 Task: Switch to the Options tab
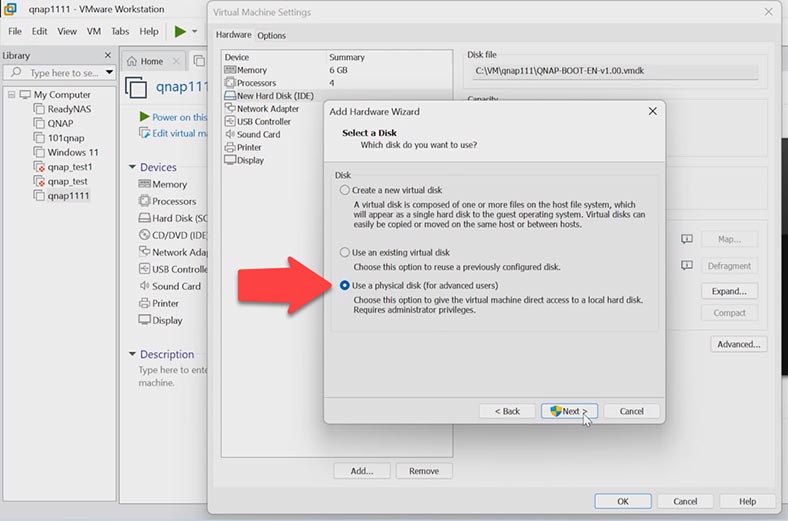coord(271,35)
